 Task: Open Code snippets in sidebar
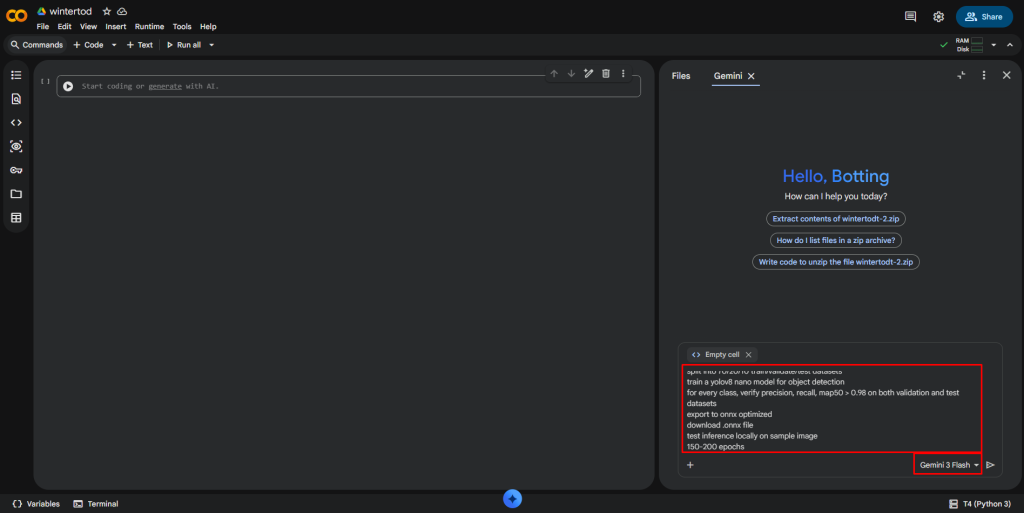click(x=16, y=123)
